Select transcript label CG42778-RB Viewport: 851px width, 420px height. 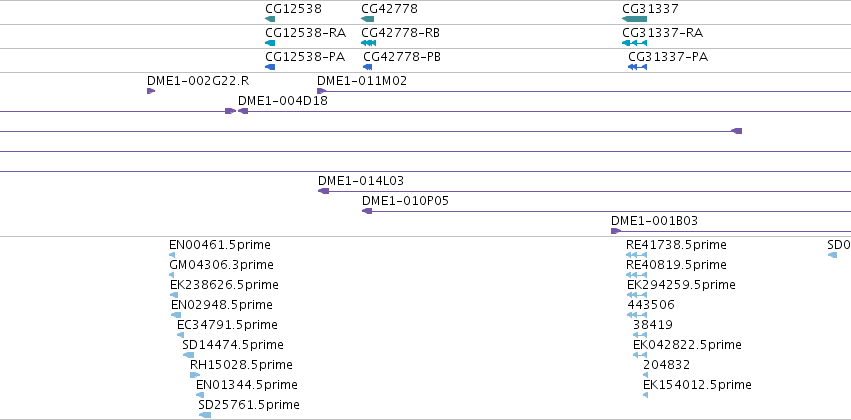[401, 33]
